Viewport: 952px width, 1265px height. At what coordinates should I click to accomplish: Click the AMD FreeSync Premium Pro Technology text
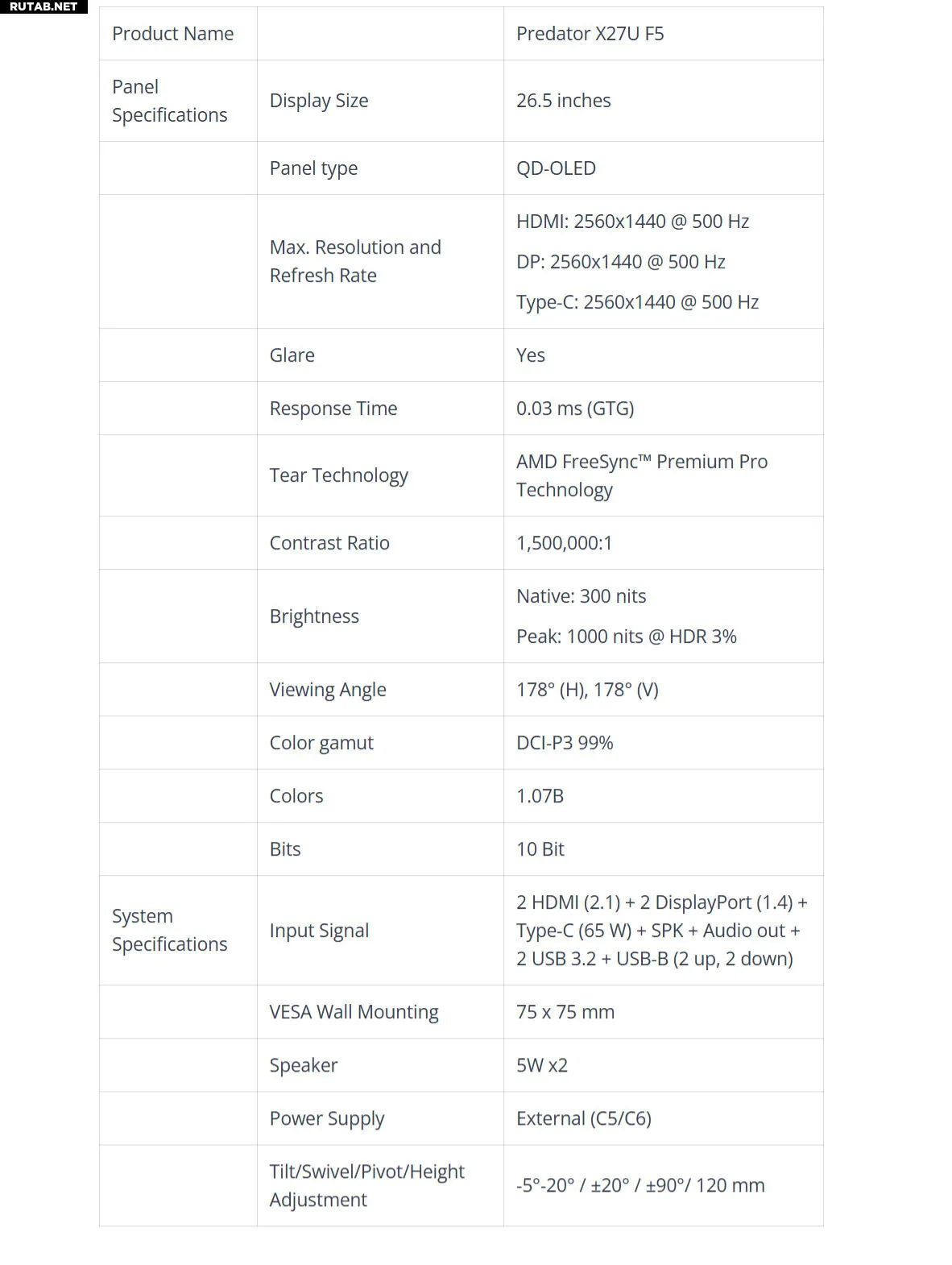(x=641, y=475)
